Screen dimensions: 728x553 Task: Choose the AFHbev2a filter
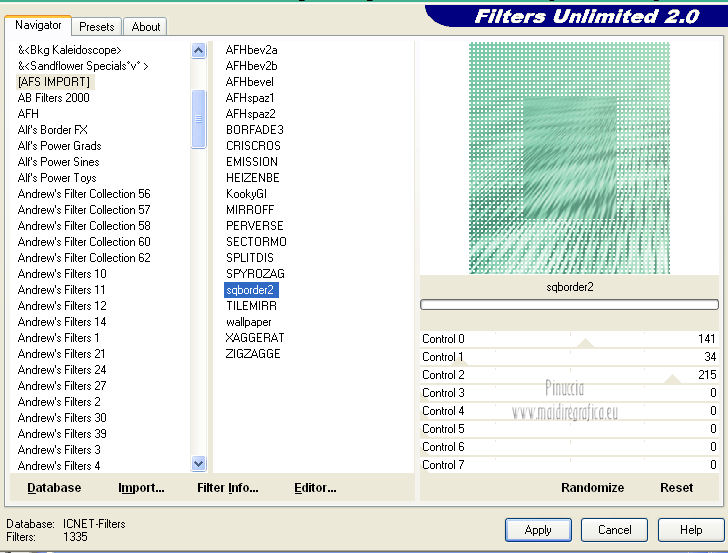(x=252, y=50)
